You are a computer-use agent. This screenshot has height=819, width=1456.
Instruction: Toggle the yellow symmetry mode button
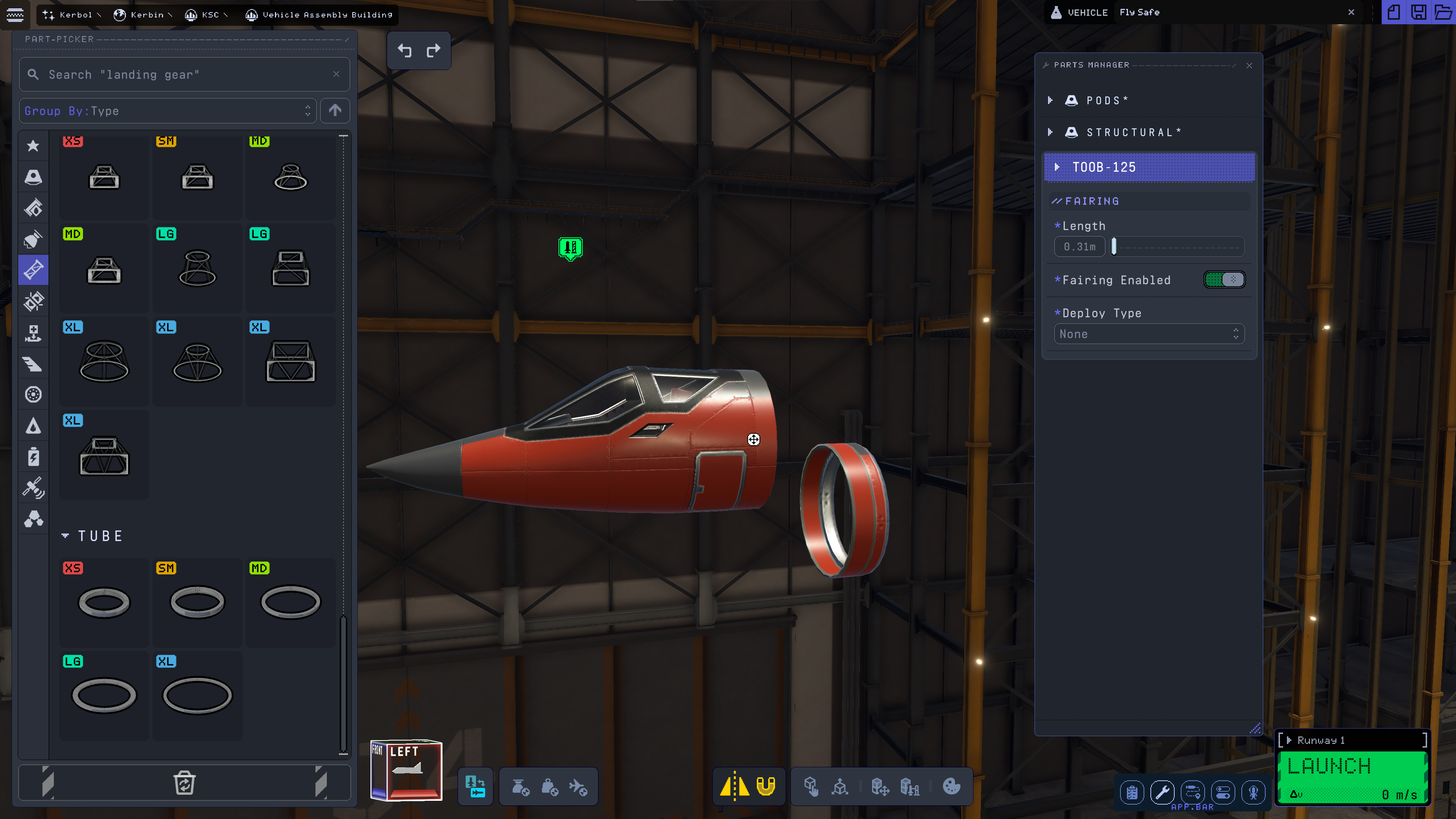click(x=734, y=787)
